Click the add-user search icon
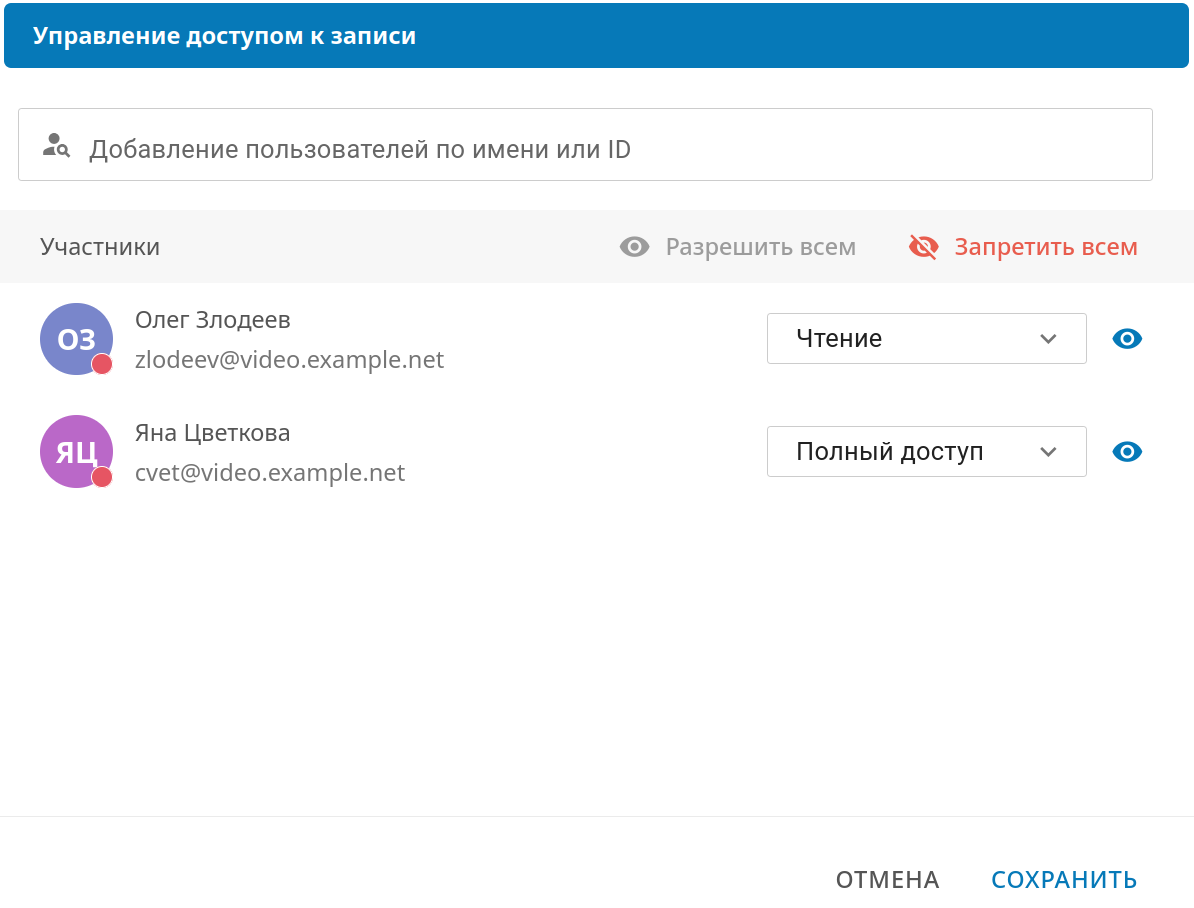Image resolution: width=1194 pixels, height=908 pixels. click(55, 147)
